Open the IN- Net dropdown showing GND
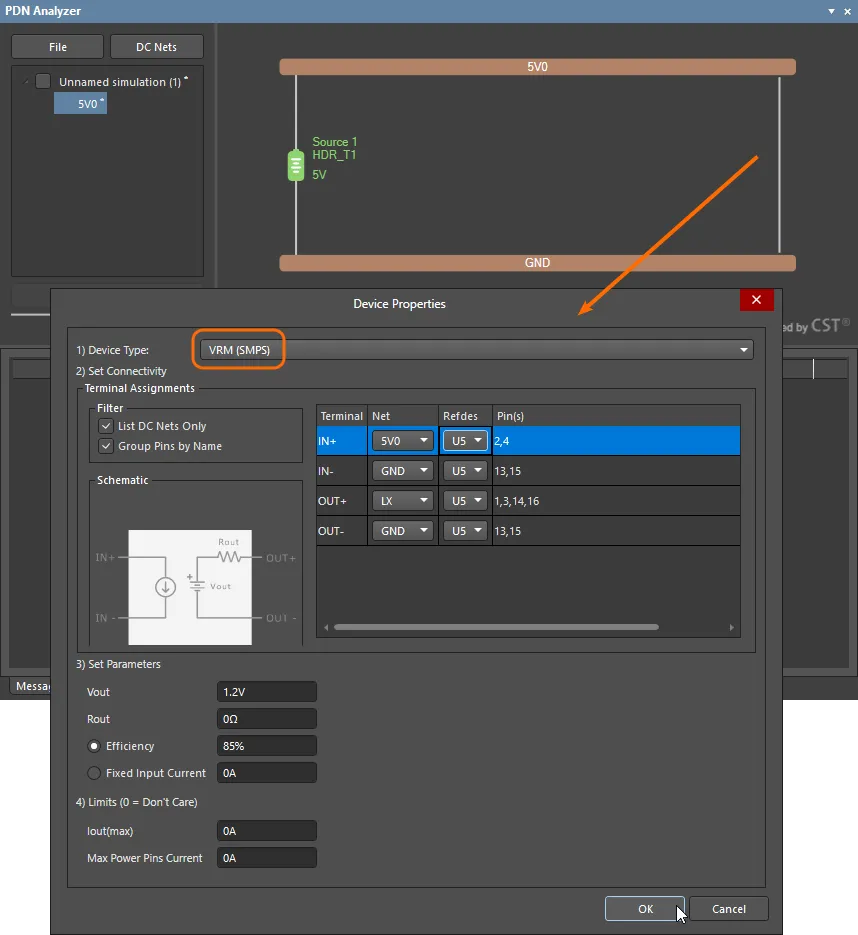The width and height of the screenshot is (858, 935). [x=403, y=471]
